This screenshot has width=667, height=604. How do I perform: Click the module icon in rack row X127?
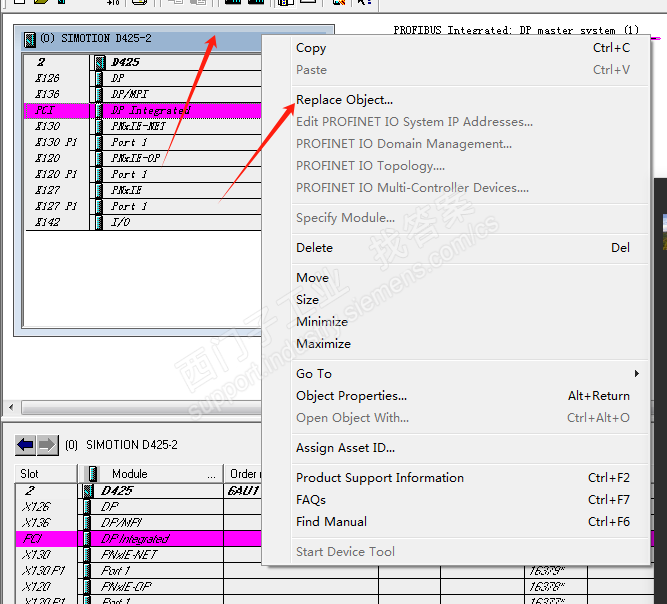(x=99, y=190)
